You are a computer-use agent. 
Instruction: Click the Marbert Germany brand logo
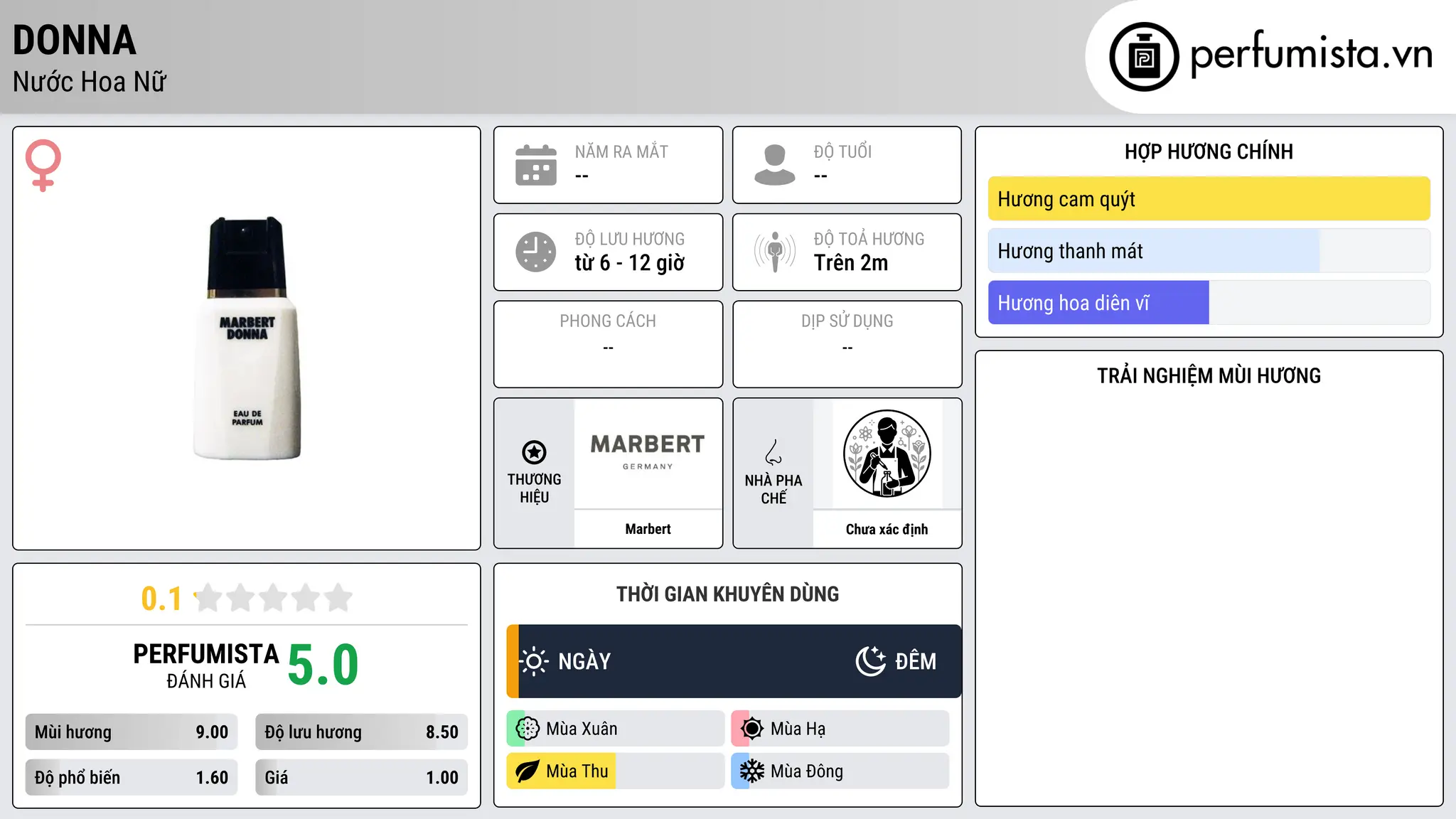tap(648, 452)
